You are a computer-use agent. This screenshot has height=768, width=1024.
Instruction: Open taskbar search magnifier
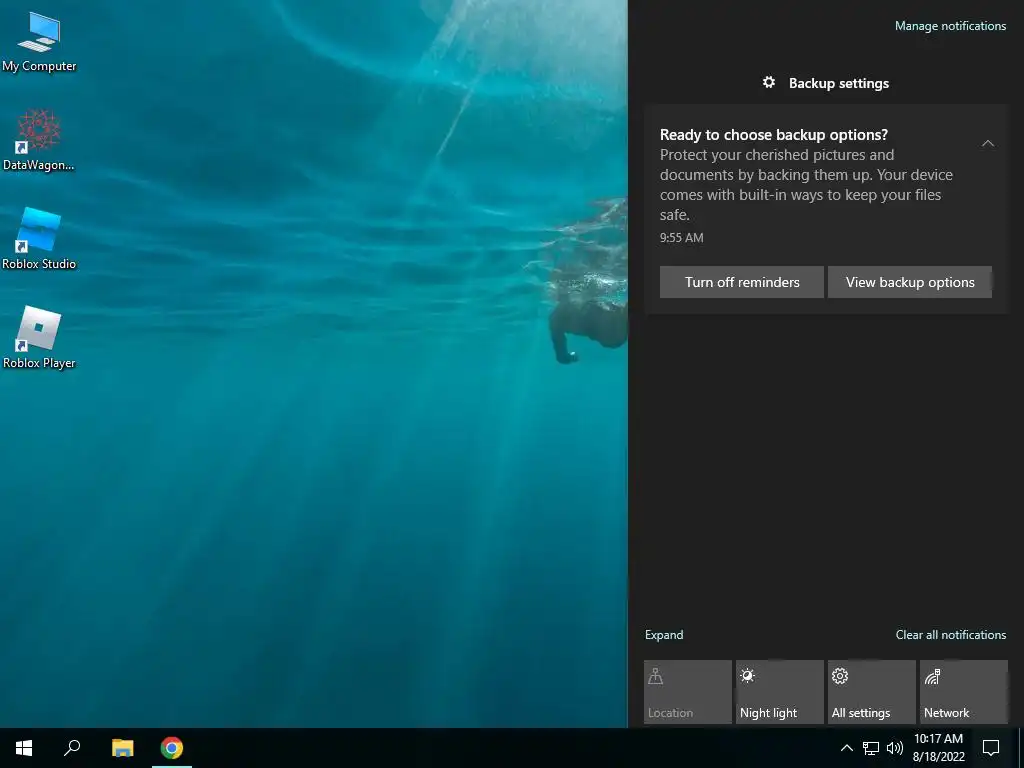72,748
